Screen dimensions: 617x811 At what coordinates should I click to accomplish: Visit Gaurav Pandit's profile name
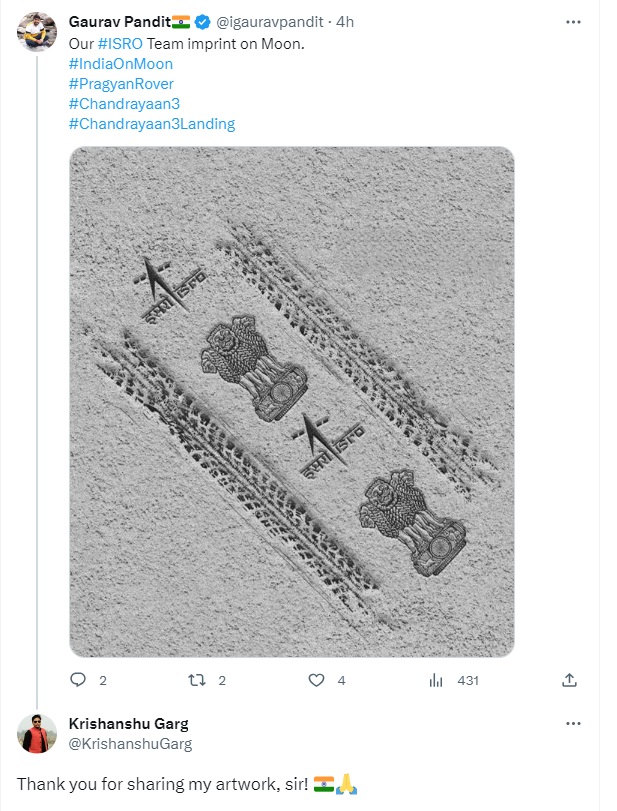(117, 19)
